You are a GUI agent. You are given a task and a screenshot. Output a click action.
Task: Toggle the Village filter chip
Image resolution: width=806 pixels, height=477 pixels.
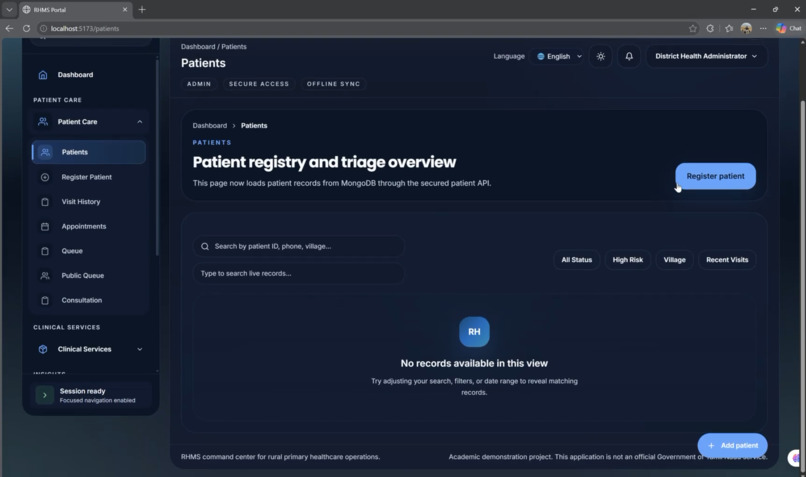(674, 260)
